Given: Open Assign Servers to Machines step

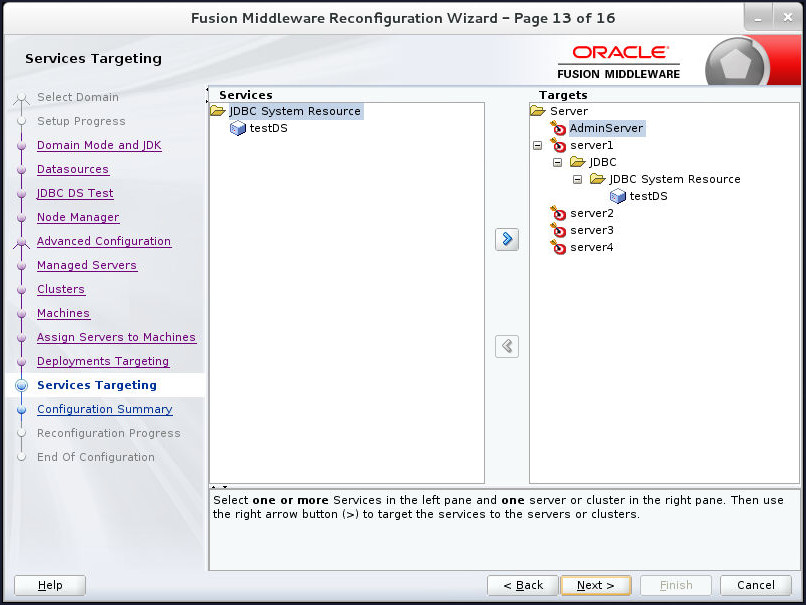Looking at the screenshot, I should 116,337.
